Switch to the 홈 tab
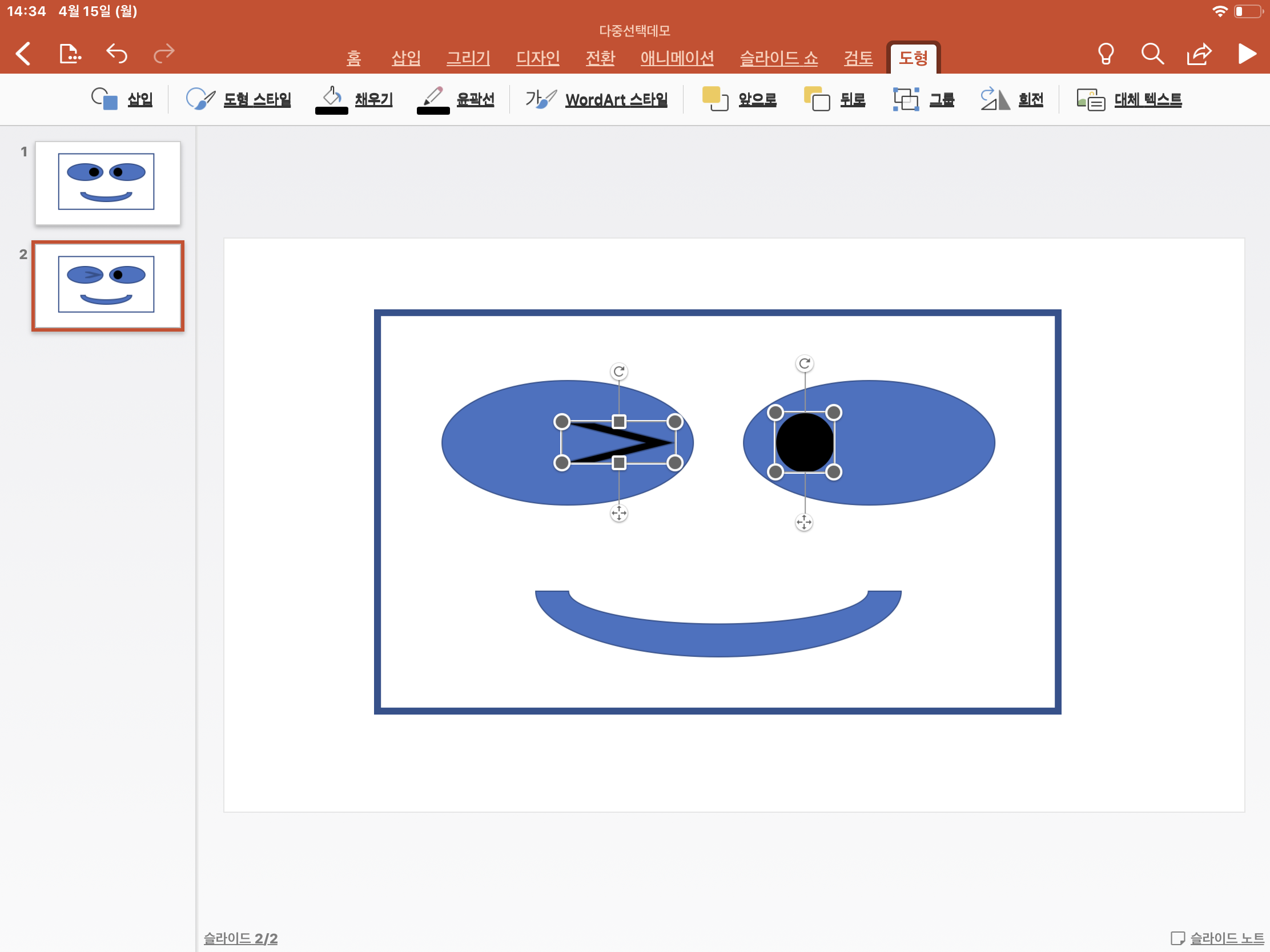 (x=354, y=58)
